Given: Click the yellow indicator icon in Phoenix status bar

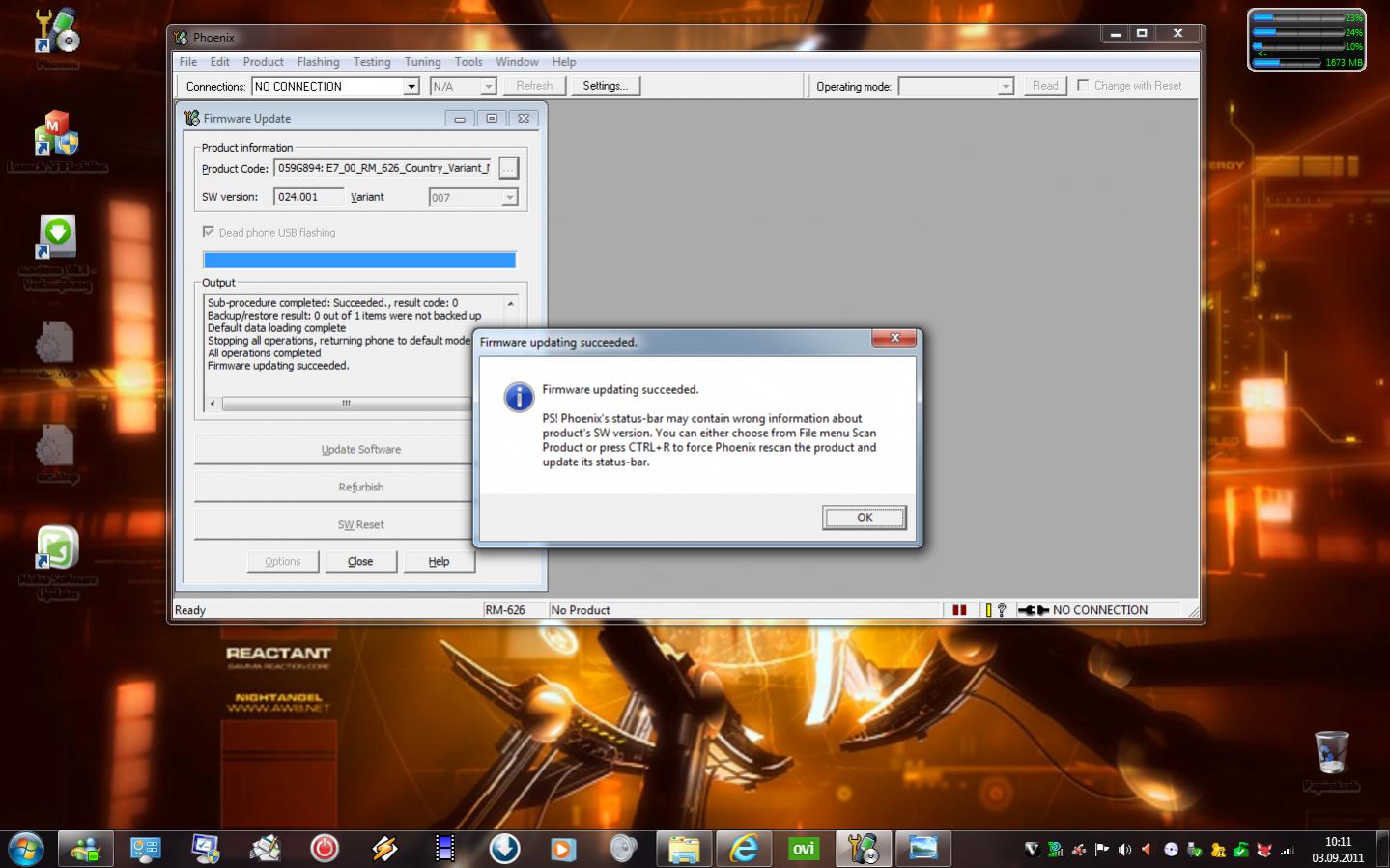Looking at the screenshot, I should click(x=988, y=610).
